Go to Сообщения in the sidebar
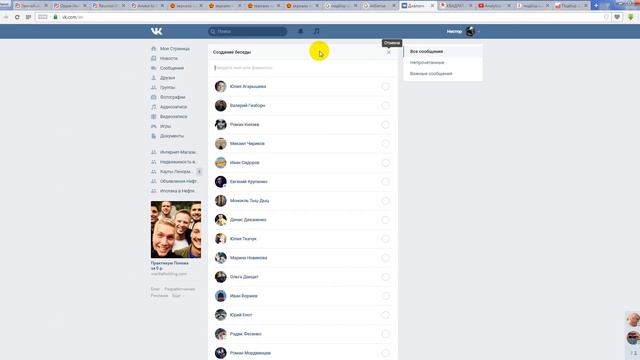 point(172,68)
